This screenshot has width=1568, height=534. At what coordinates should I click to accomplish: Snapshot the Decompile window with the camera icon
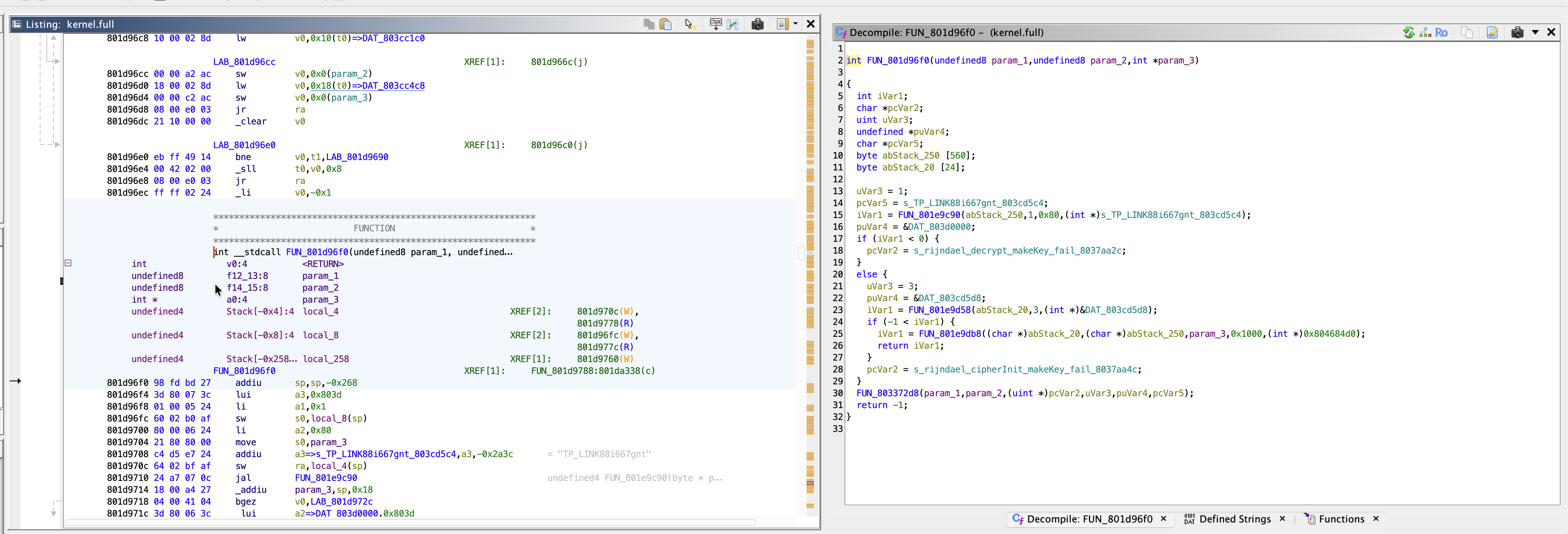click(1517, 33)
